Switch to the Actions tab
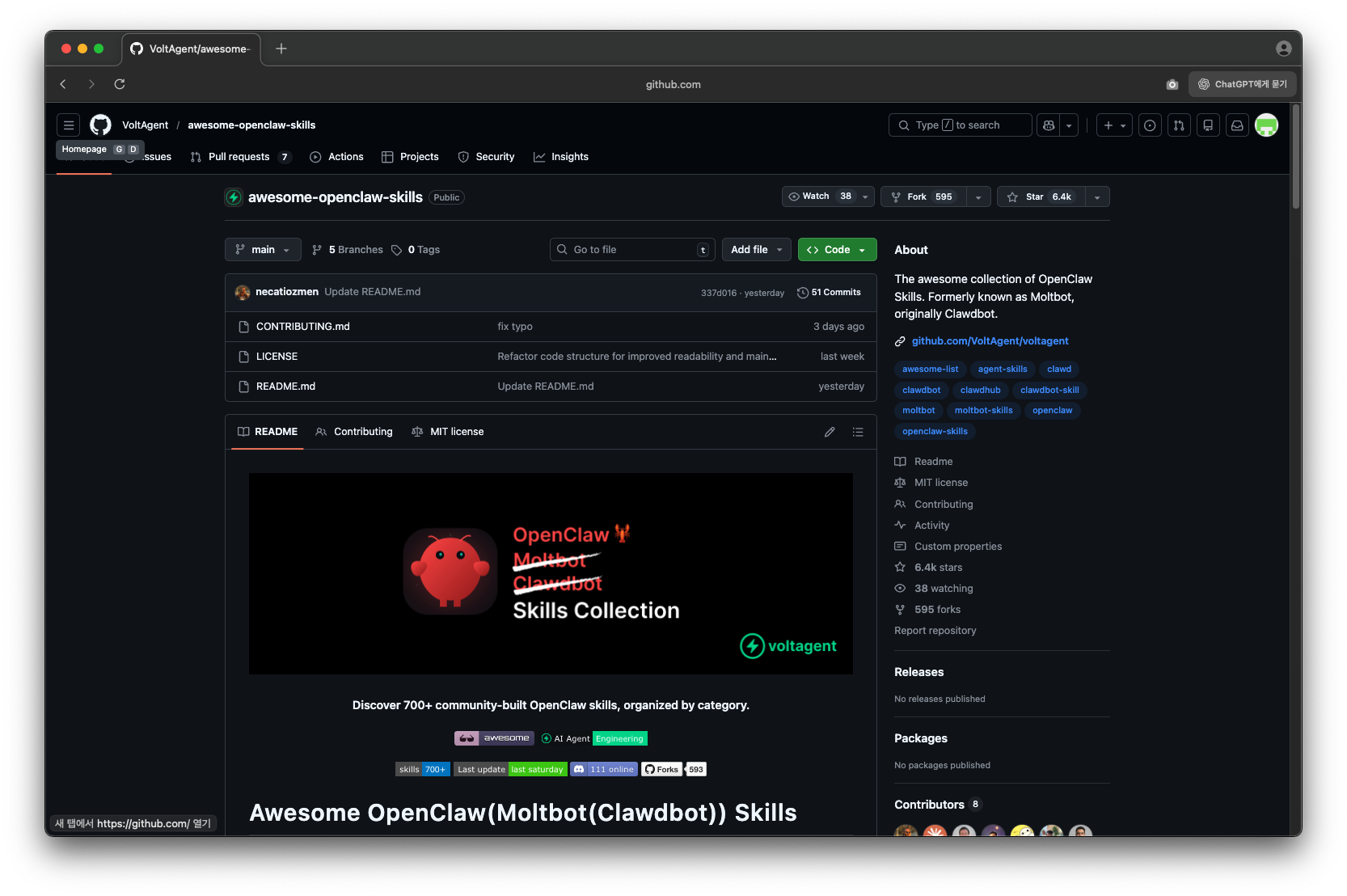 tap(336, 157)
